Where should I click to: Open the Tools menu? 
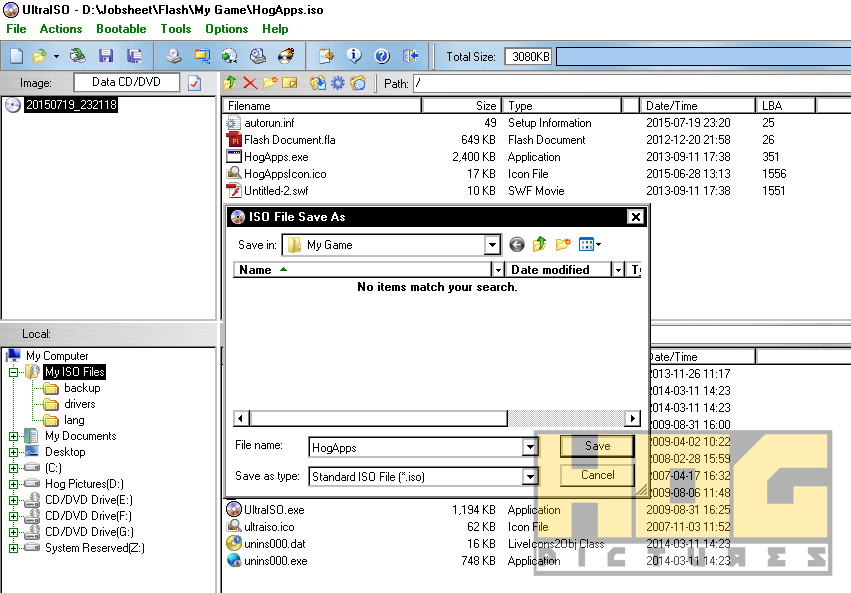click(176, 29)
